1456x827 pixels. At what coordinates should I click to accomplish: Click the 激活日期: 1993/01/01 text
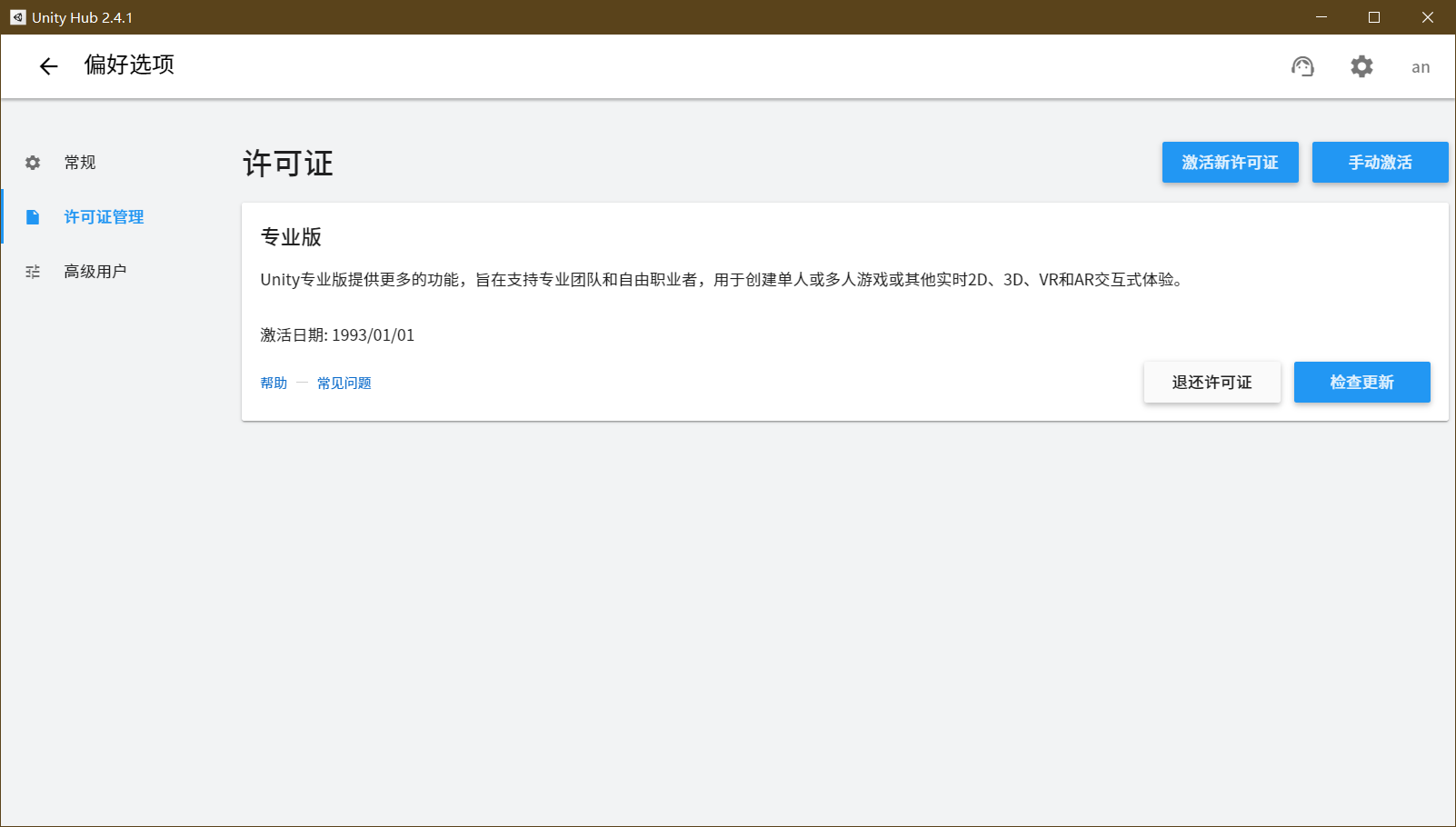click(x=337, y=335)
